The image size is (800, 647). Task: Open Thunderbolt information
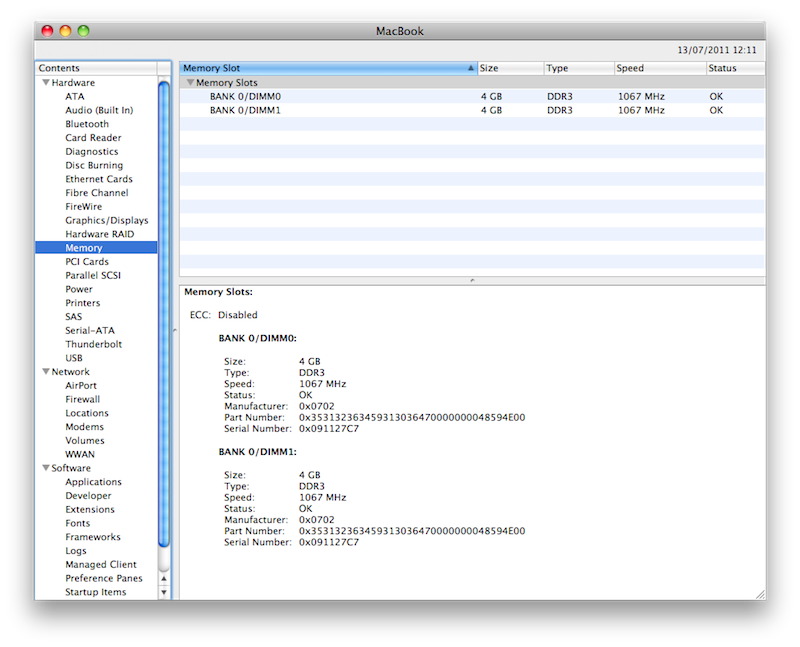[93, 344]
